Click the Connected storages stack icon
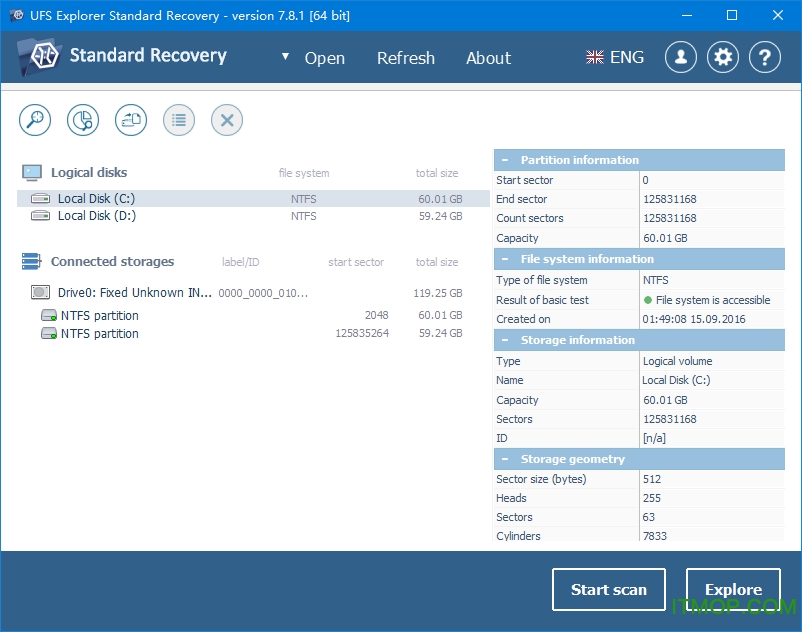This screenshot has width=802, height=632. tap(31, 261)
